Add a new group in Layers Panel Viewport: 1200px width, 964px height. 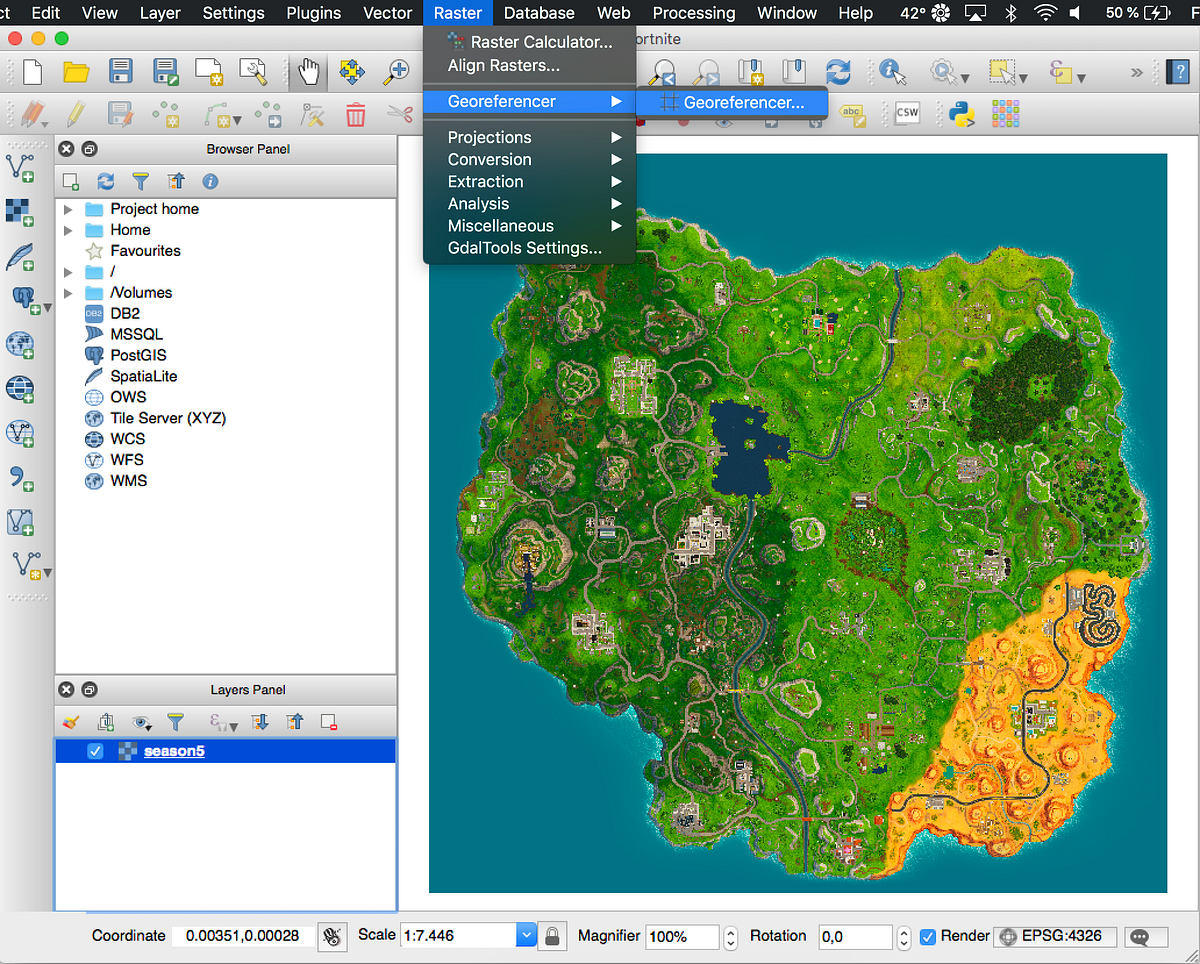(106, 721)
